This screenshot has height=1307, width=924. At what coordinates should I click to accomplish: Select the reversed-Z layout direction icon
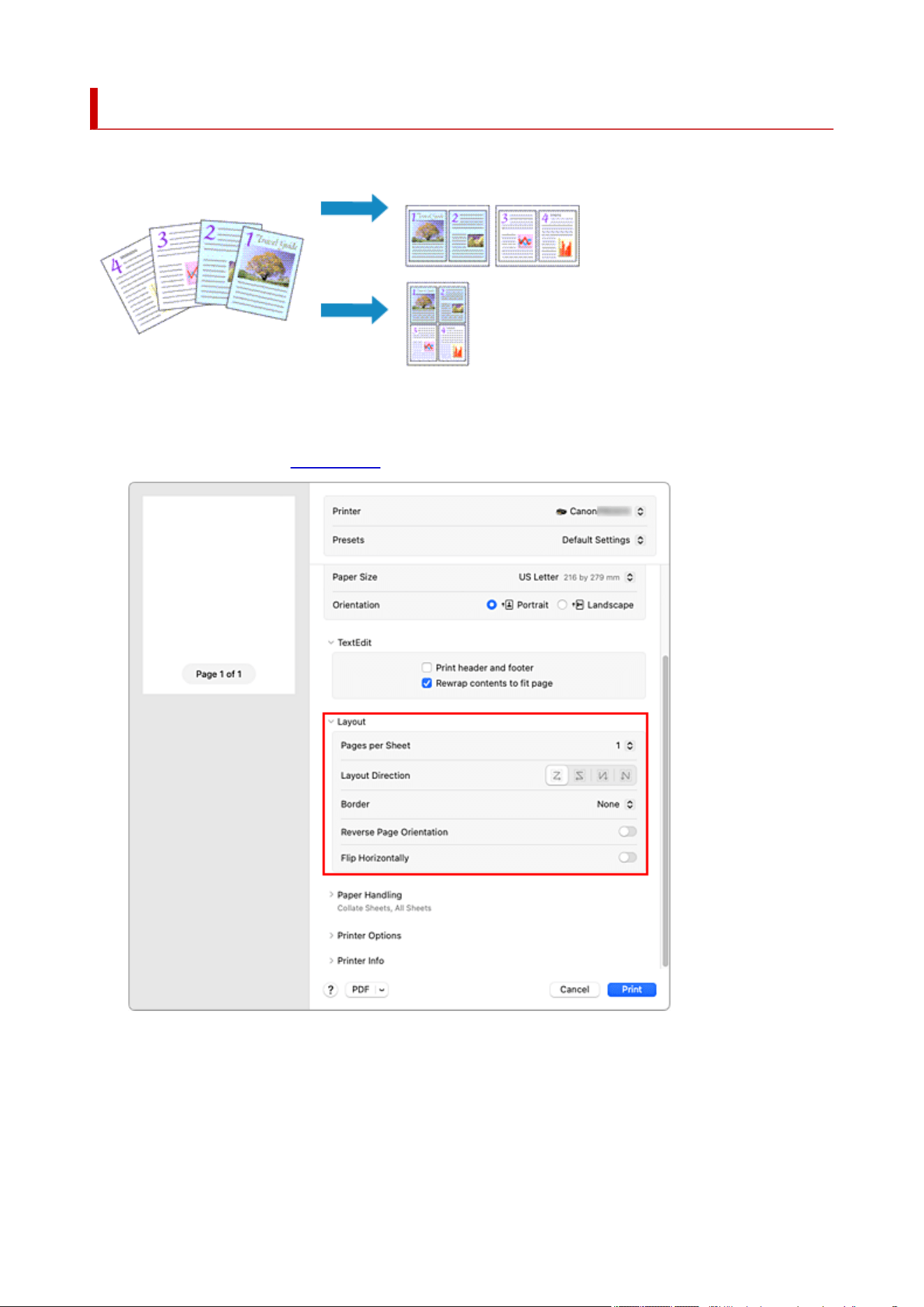point(579,776)
